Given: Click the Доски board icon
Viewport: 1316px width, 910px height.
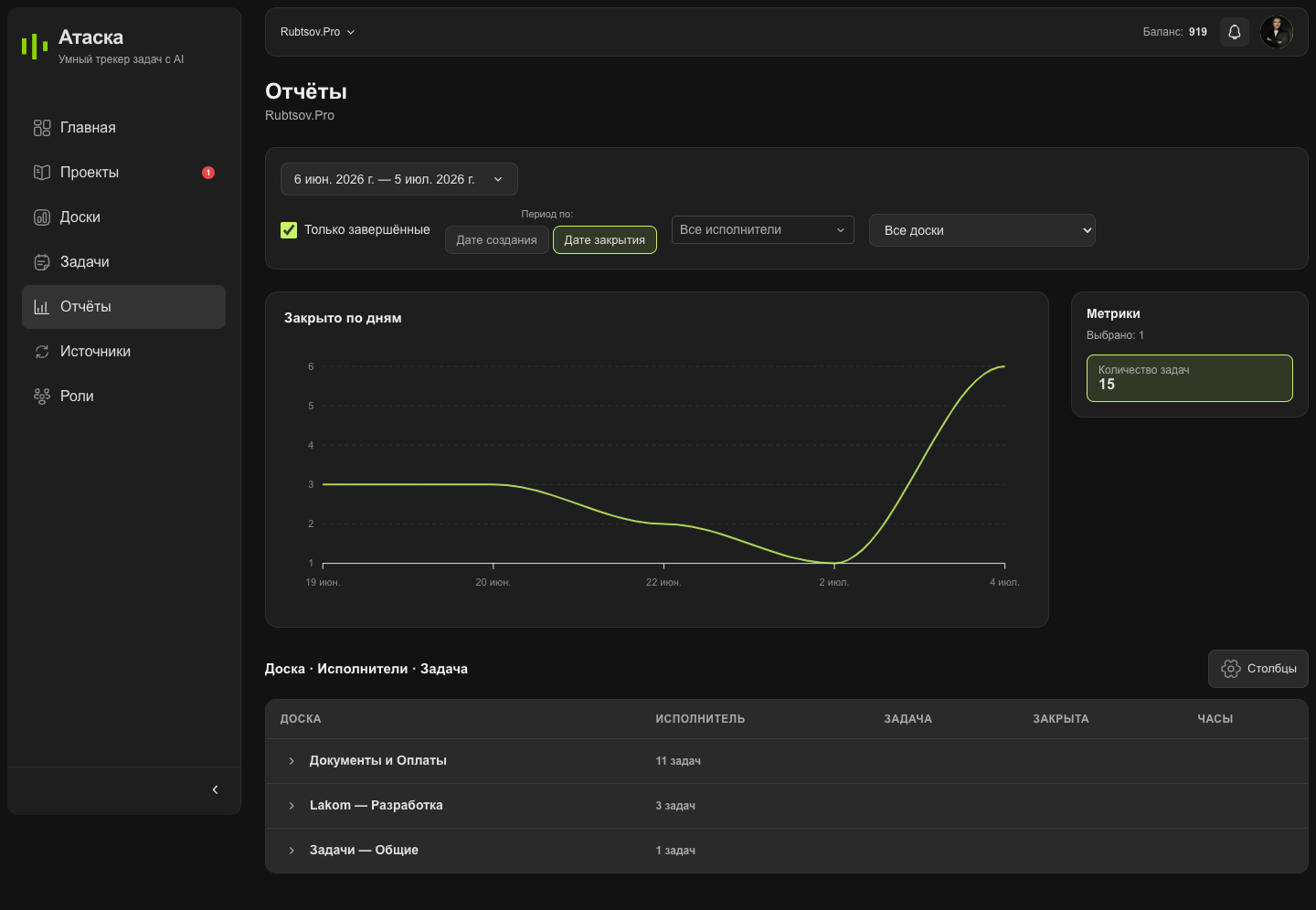Looking at the screenshot, I should pyautogui.click(x=42, y=217).
